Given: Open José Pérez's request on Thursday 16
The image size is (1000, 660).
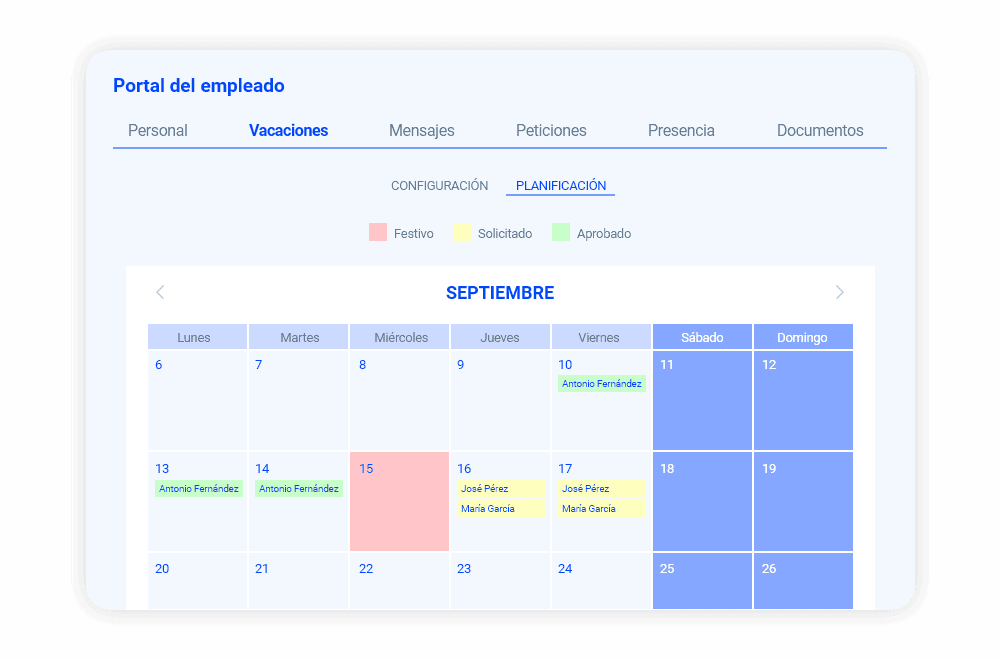Looking at the screenshot, I should pyautogui.click(x=500, y=489).
